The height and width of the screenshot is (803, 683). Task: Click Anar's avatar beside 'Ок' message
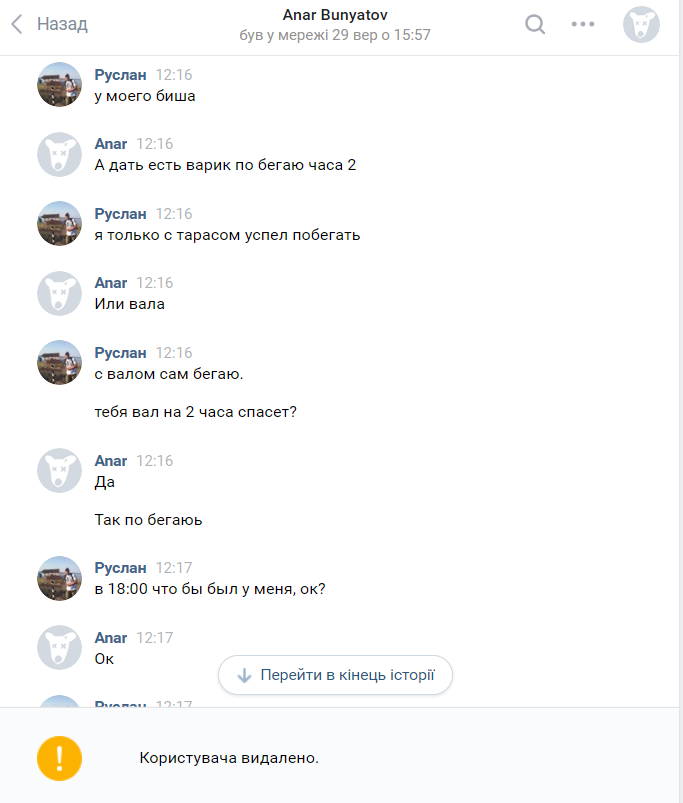coord(59,647)
